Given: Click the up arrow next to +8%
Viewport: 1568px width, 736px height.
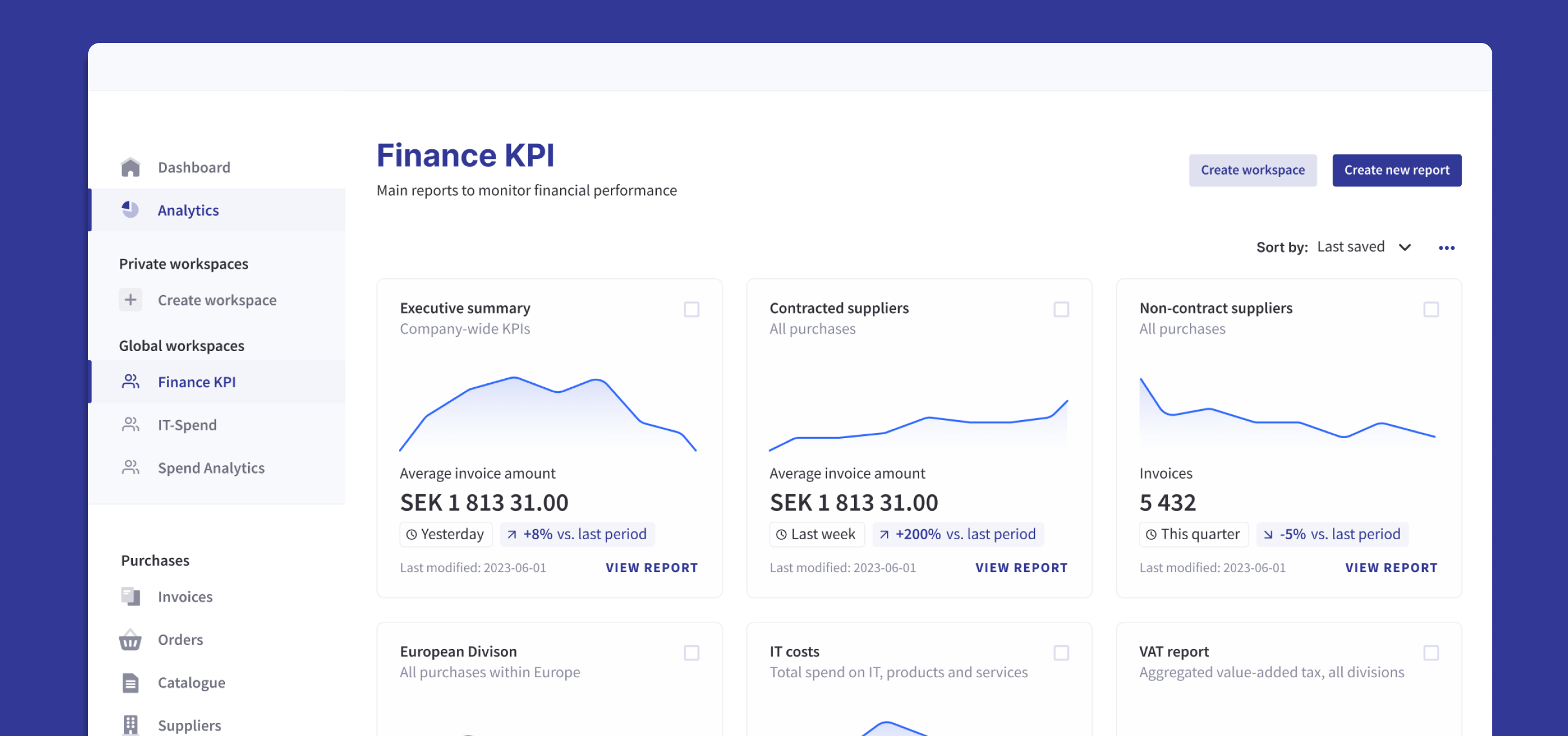Looking at the screenshot, I should 512,534.
